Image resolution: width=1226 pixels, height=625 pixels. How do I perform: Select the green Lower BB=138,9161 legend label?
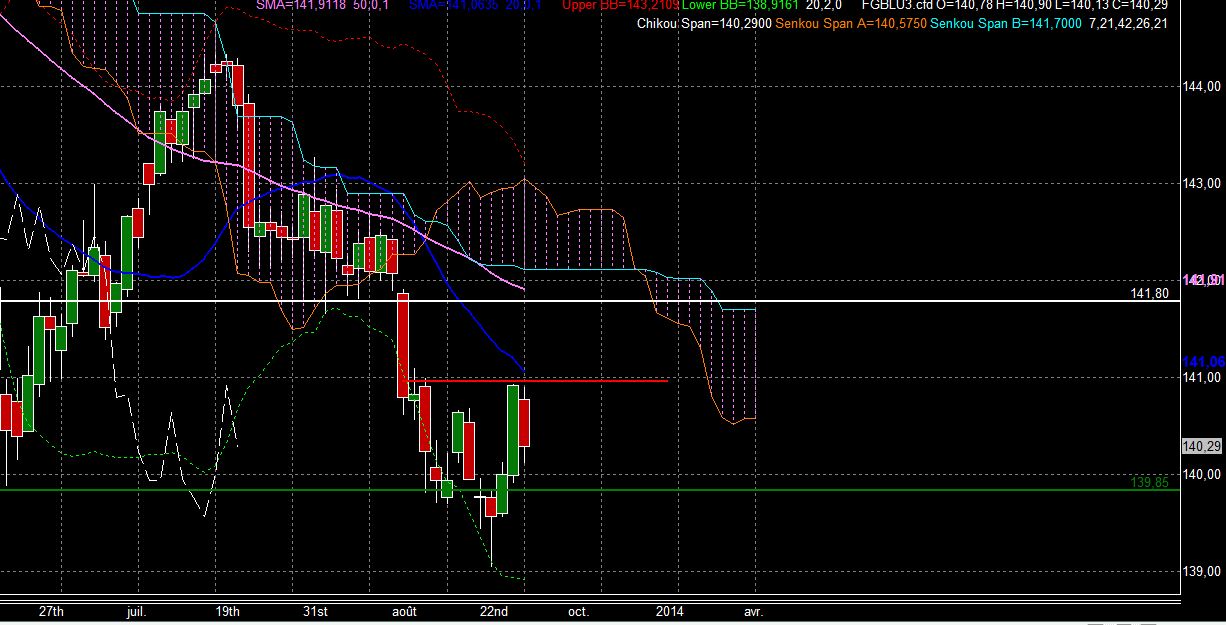coord(741,5)
